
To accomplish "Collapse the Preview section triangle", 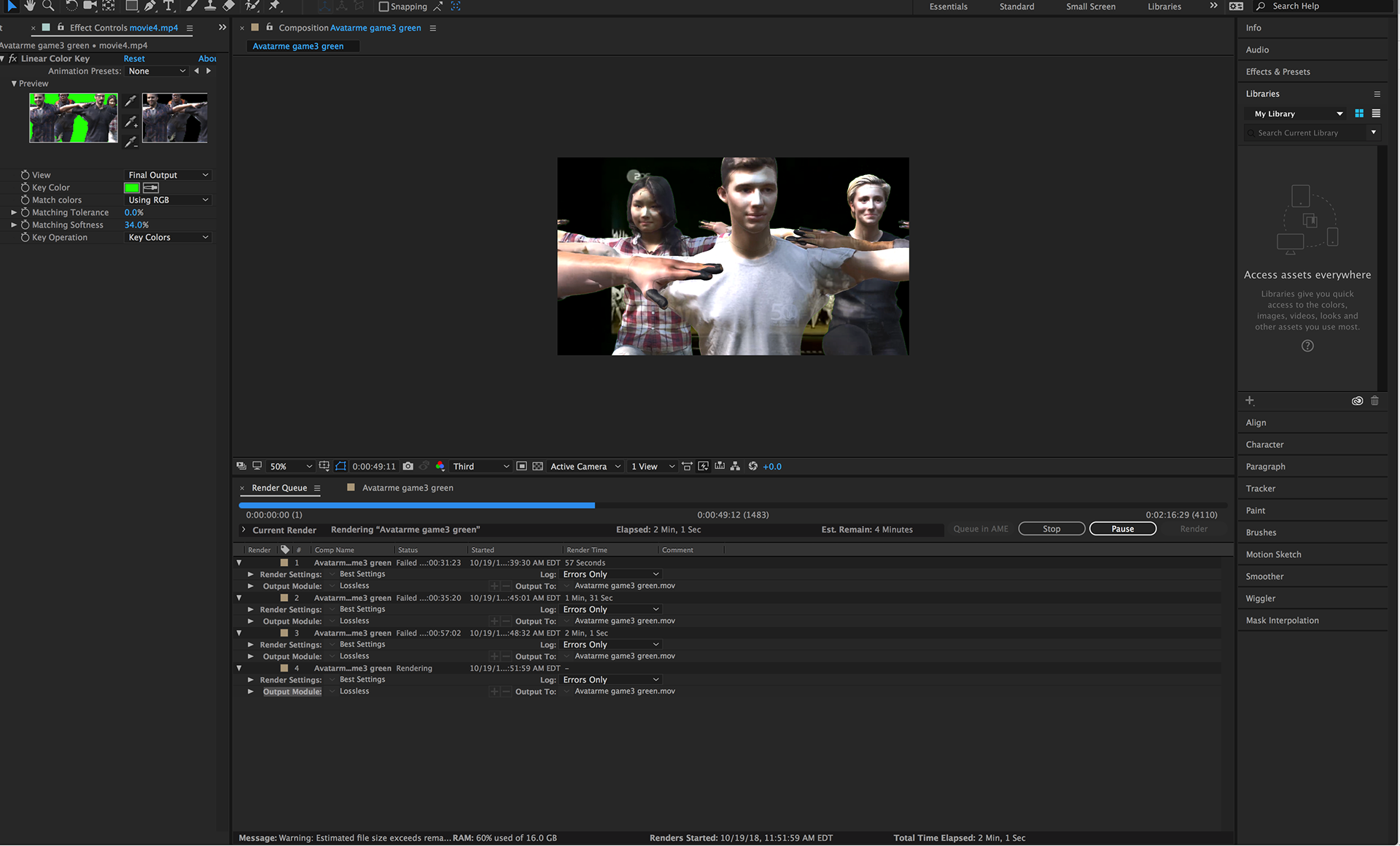I will pyautogui.click(x=14, y=83).
